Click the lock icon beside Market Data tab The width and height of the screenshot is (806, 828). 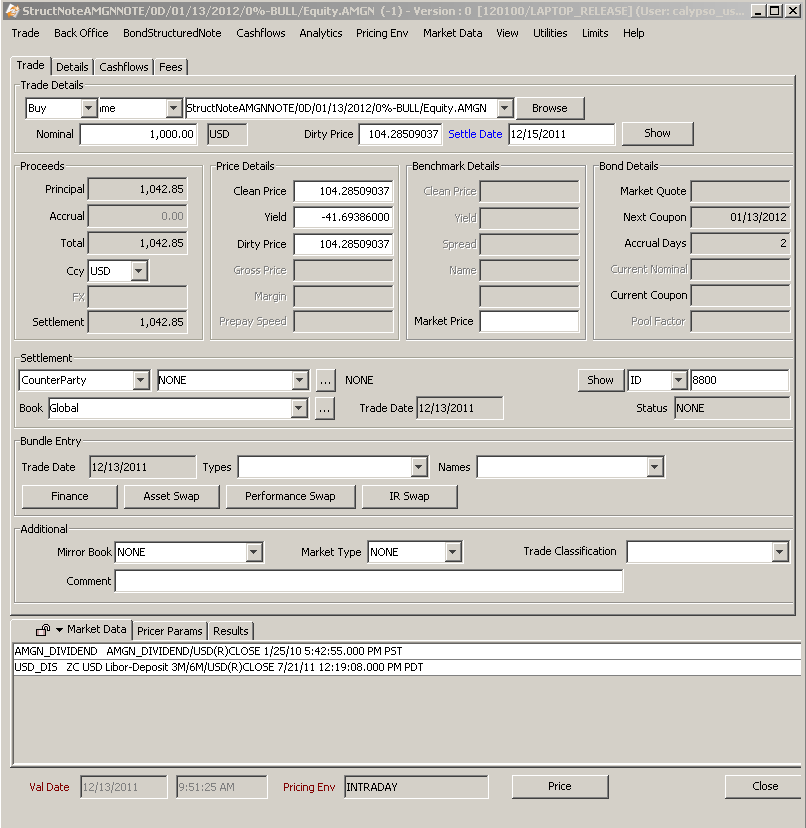coord(43,630)
